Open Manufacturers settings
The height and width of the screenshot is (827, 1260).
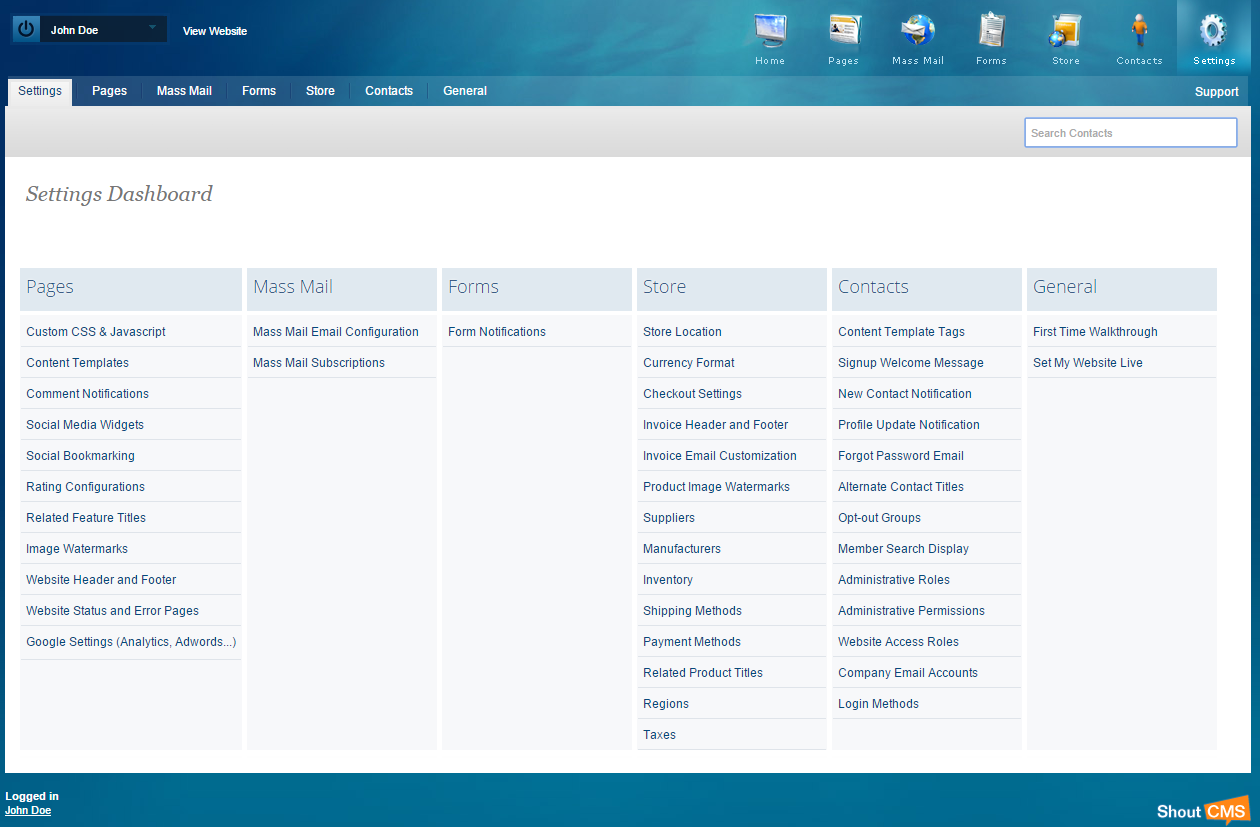tap(682, 549)
